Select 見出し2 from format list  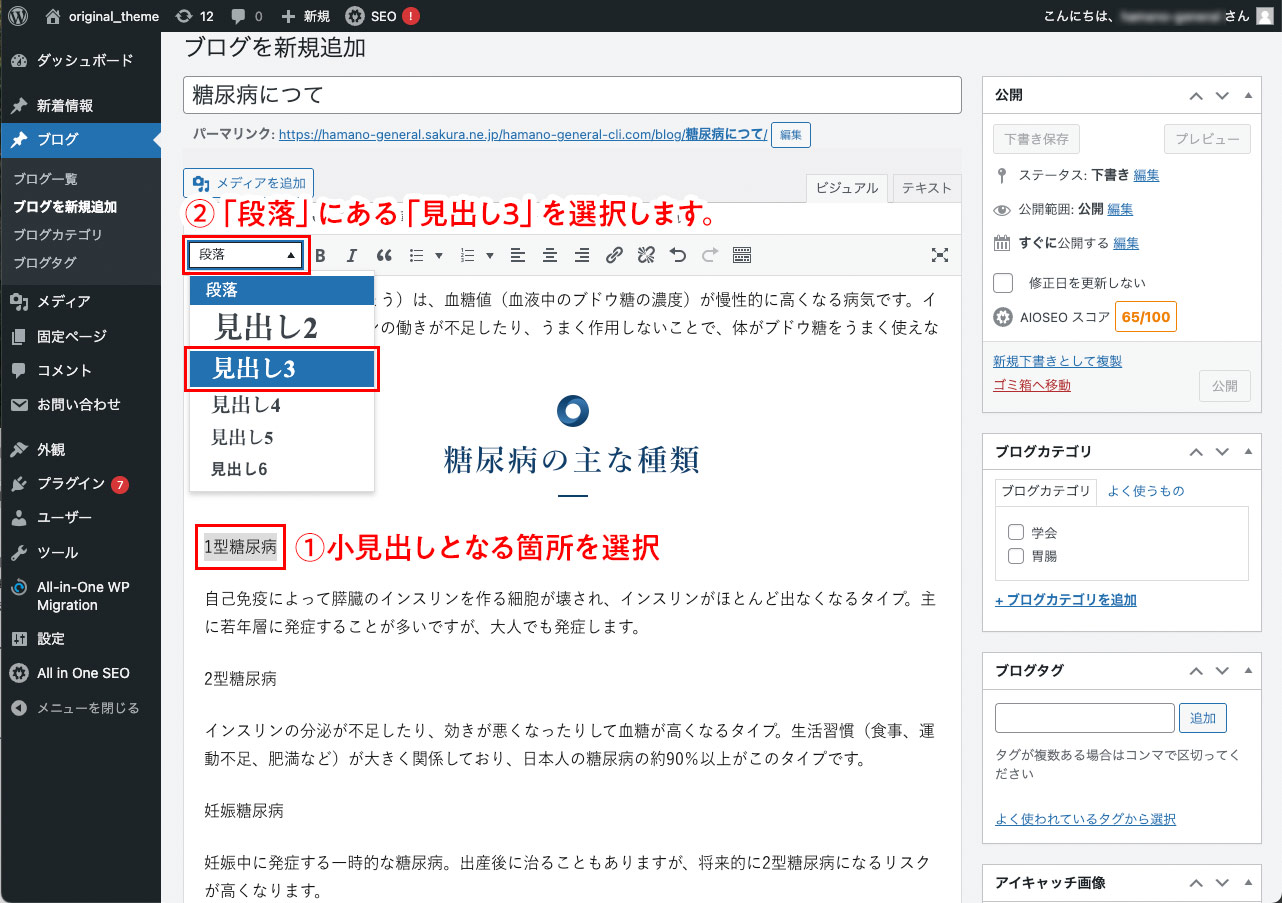pos(282,326)
